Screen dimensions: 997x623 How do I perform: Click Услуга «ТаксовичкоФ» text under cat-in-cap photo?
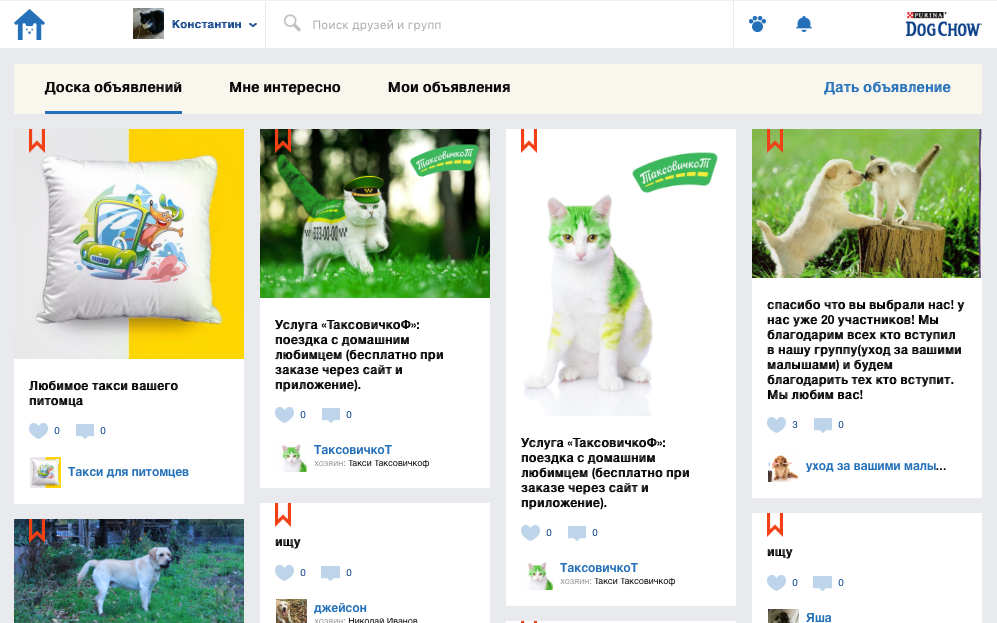pyautogui.click(x=359, y=355)
